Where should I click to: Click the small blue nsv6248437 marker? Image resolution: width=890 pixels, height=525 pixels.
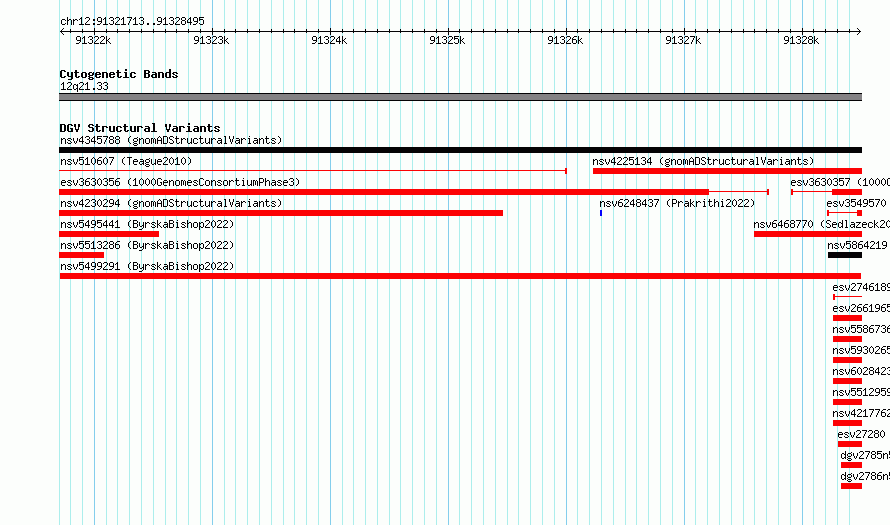click(x=601, y=213)
